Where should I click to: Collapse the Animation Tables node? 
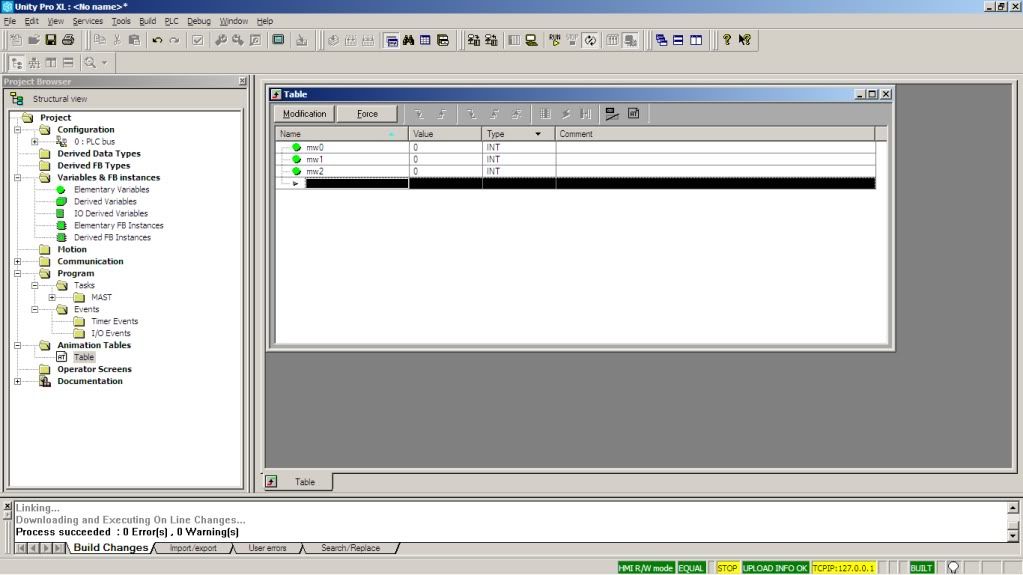[x=18, y=345]
